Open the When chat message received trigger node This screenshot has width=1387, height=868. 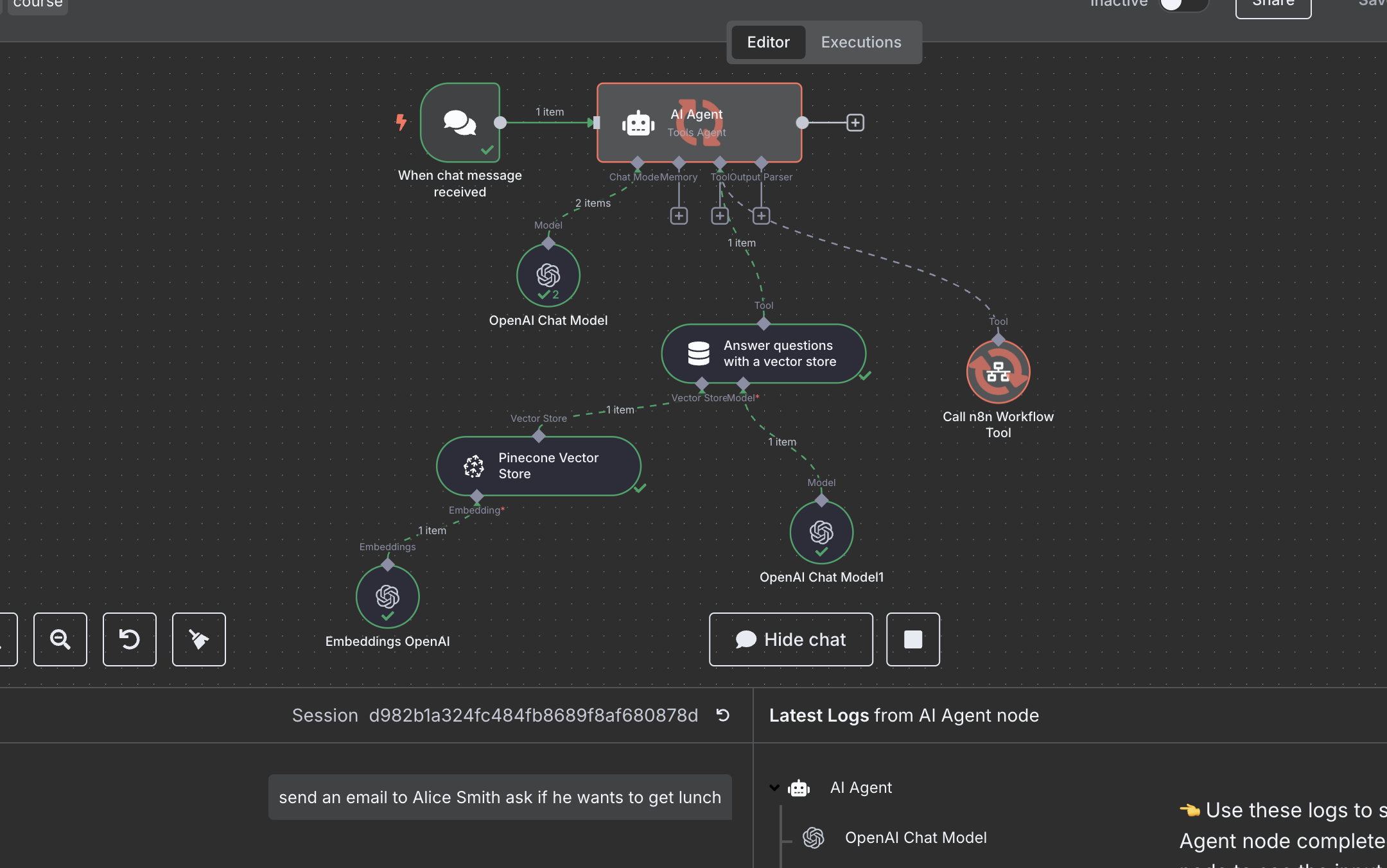pyautogui.click(x=459, y=123)
